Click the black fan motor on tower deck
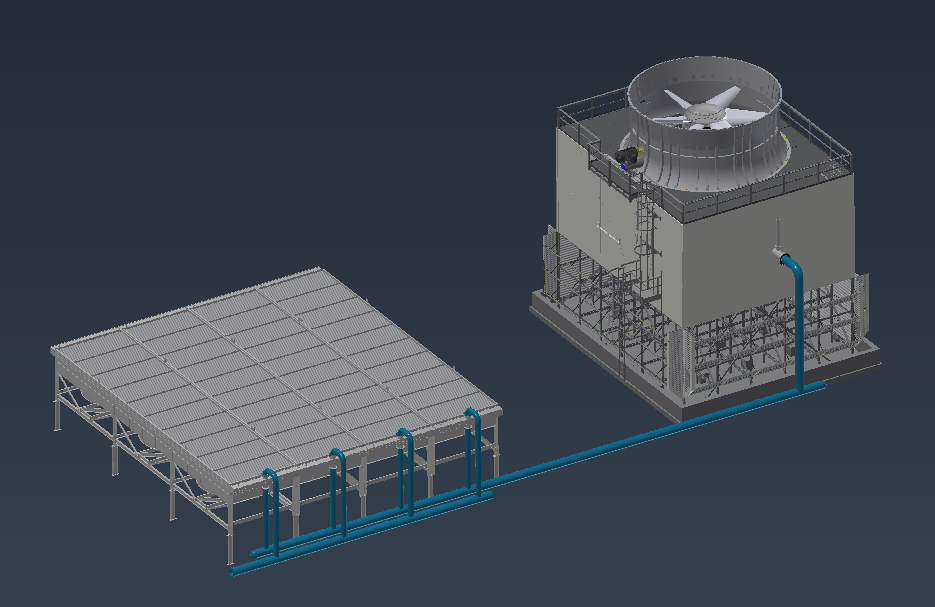 628,156
